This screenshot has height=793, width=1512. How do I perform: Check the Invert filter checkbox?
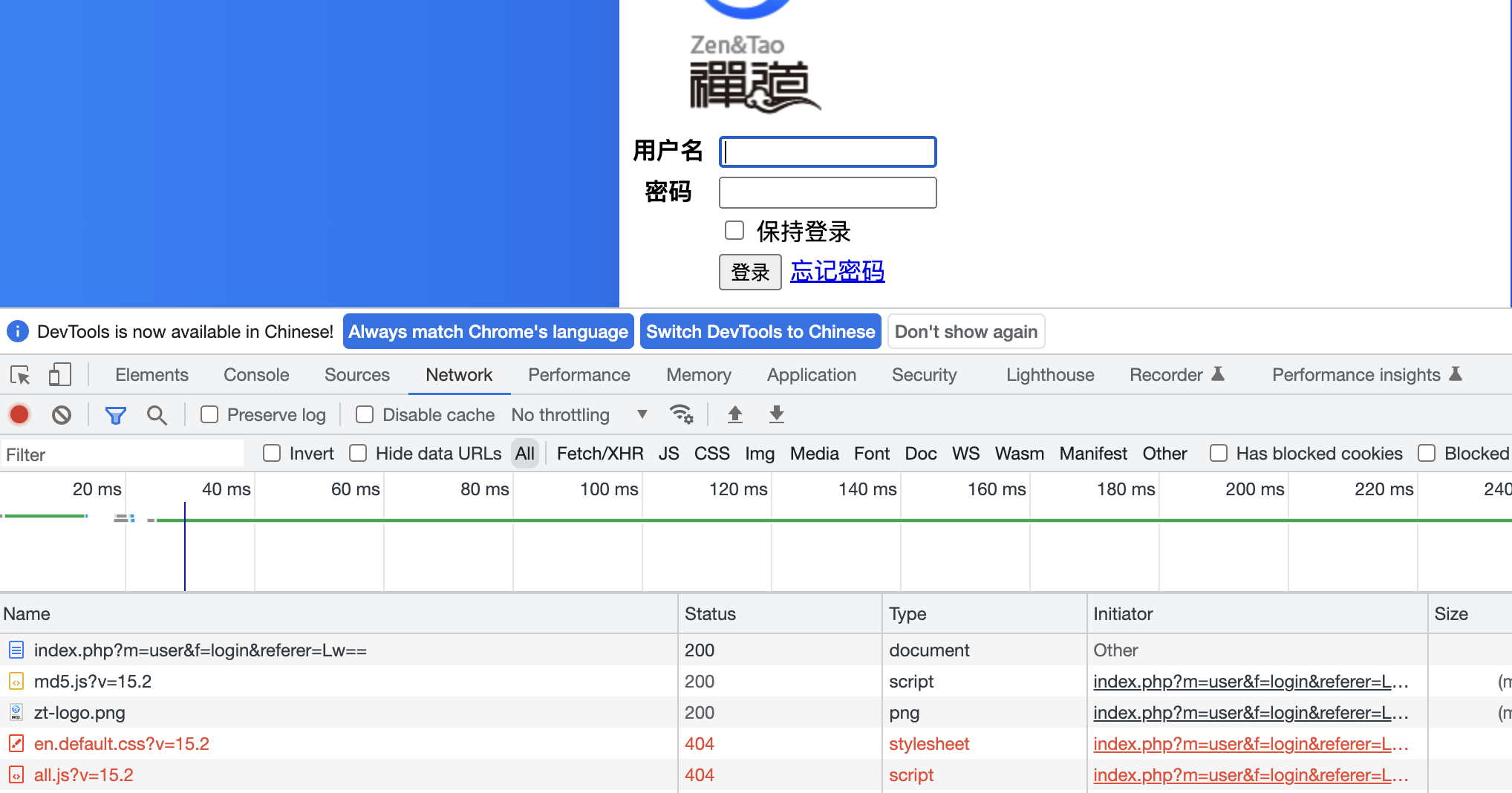(272, 453)
